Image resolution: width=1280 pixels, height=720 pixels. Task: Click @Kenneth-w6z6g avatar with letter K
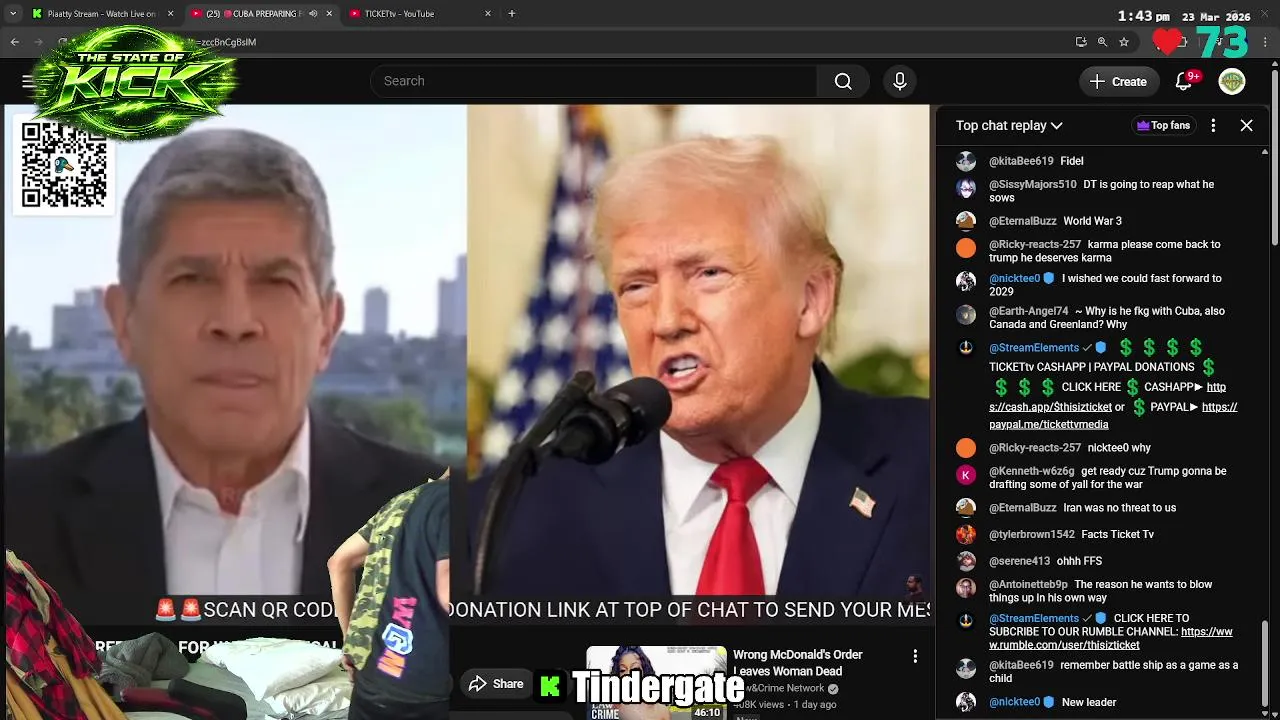point(966,474)
